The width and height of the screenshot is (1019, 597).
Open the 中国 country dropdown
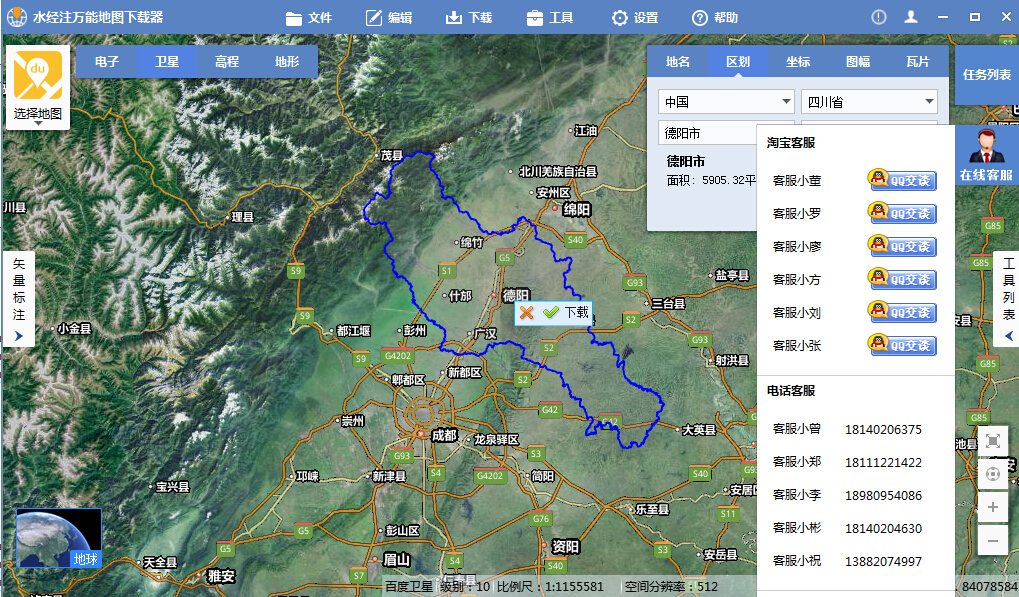tap(726, 101)
